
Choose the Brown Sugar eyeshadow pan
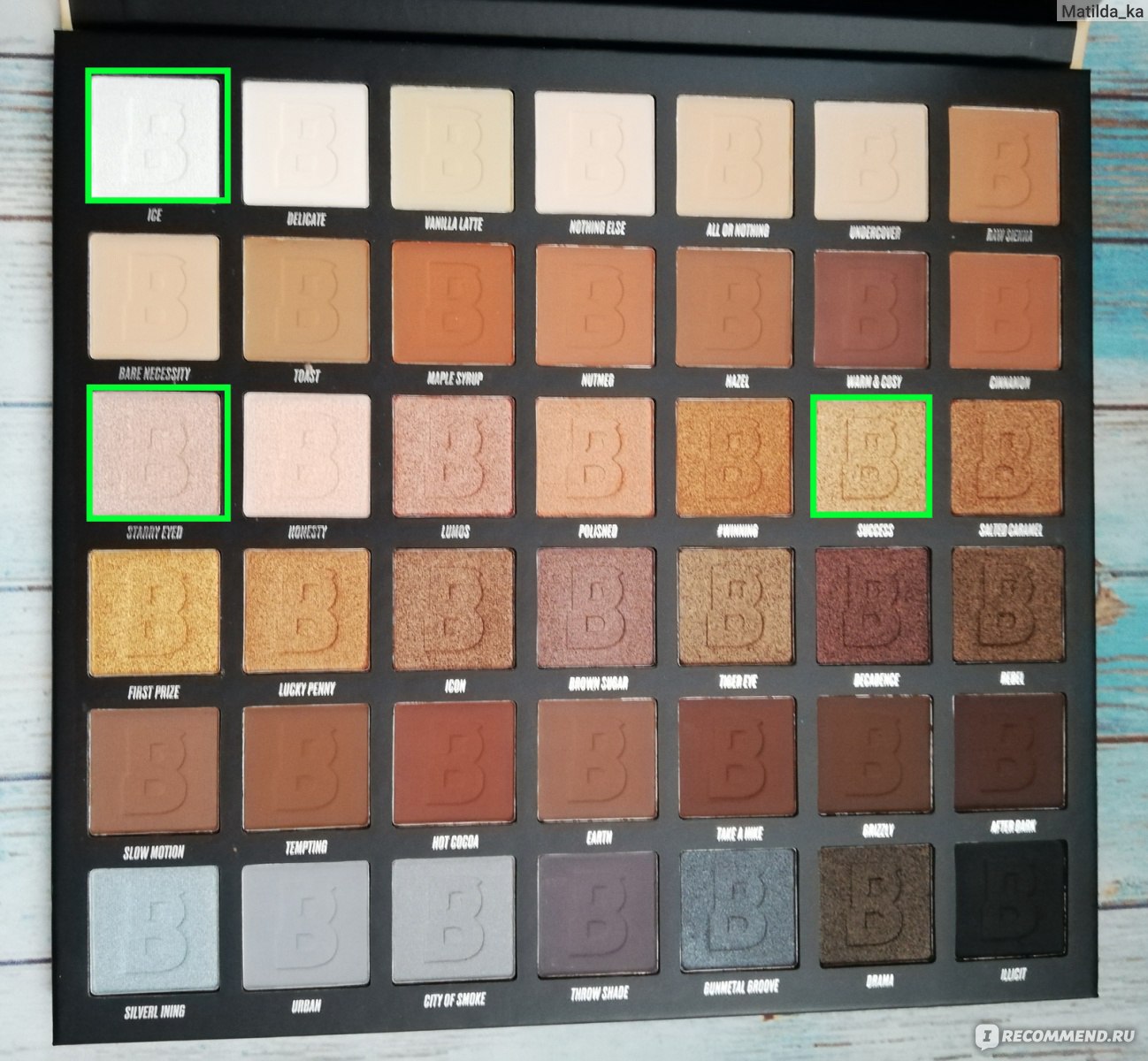point(597,608)
